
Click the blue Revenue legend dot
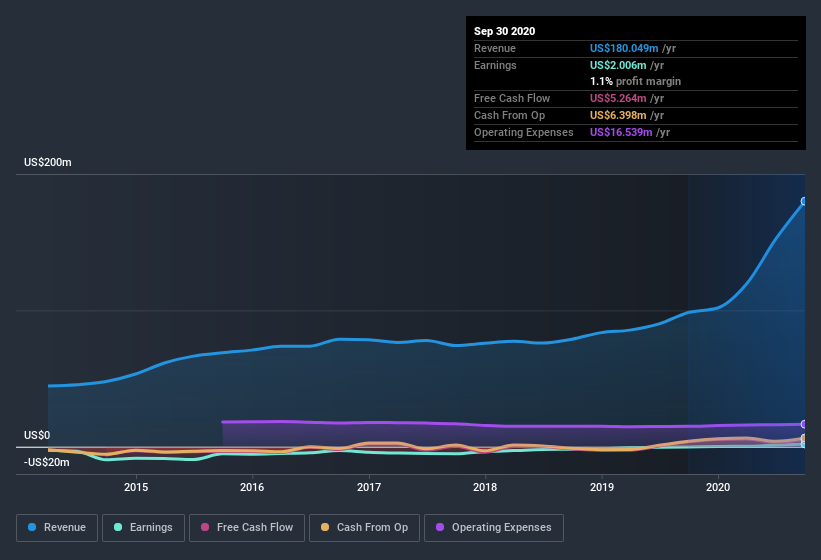32,527
